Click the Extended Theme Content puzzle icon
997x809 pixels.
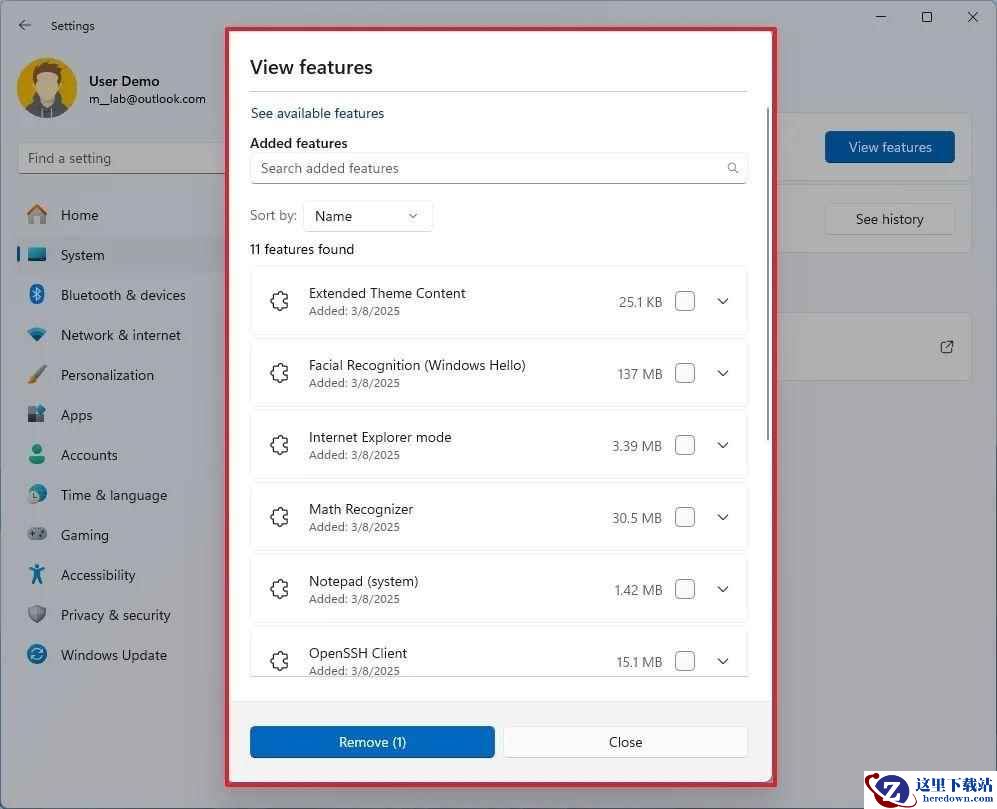coord(279,301)
